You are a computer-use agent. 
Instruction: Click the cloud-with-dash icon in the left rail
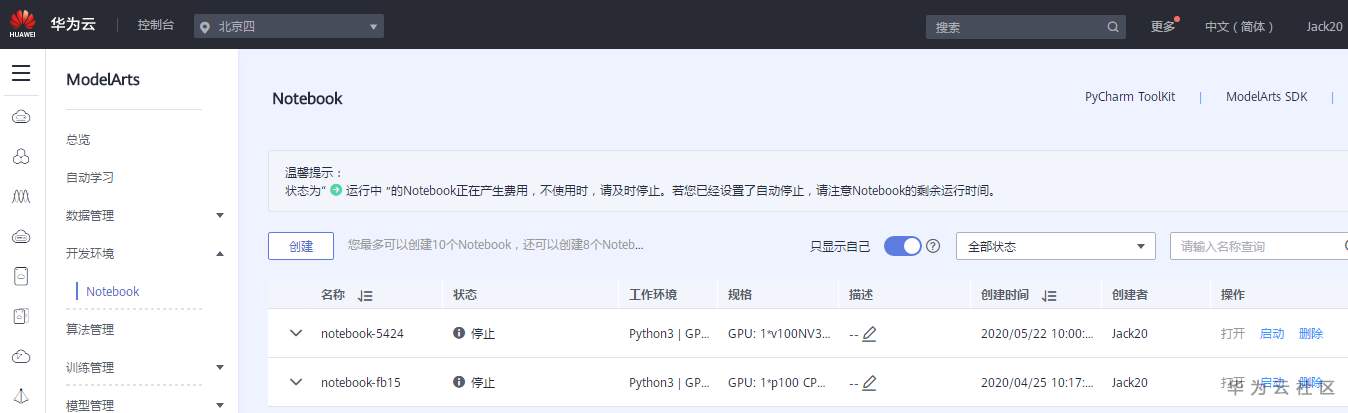(21, 356)
